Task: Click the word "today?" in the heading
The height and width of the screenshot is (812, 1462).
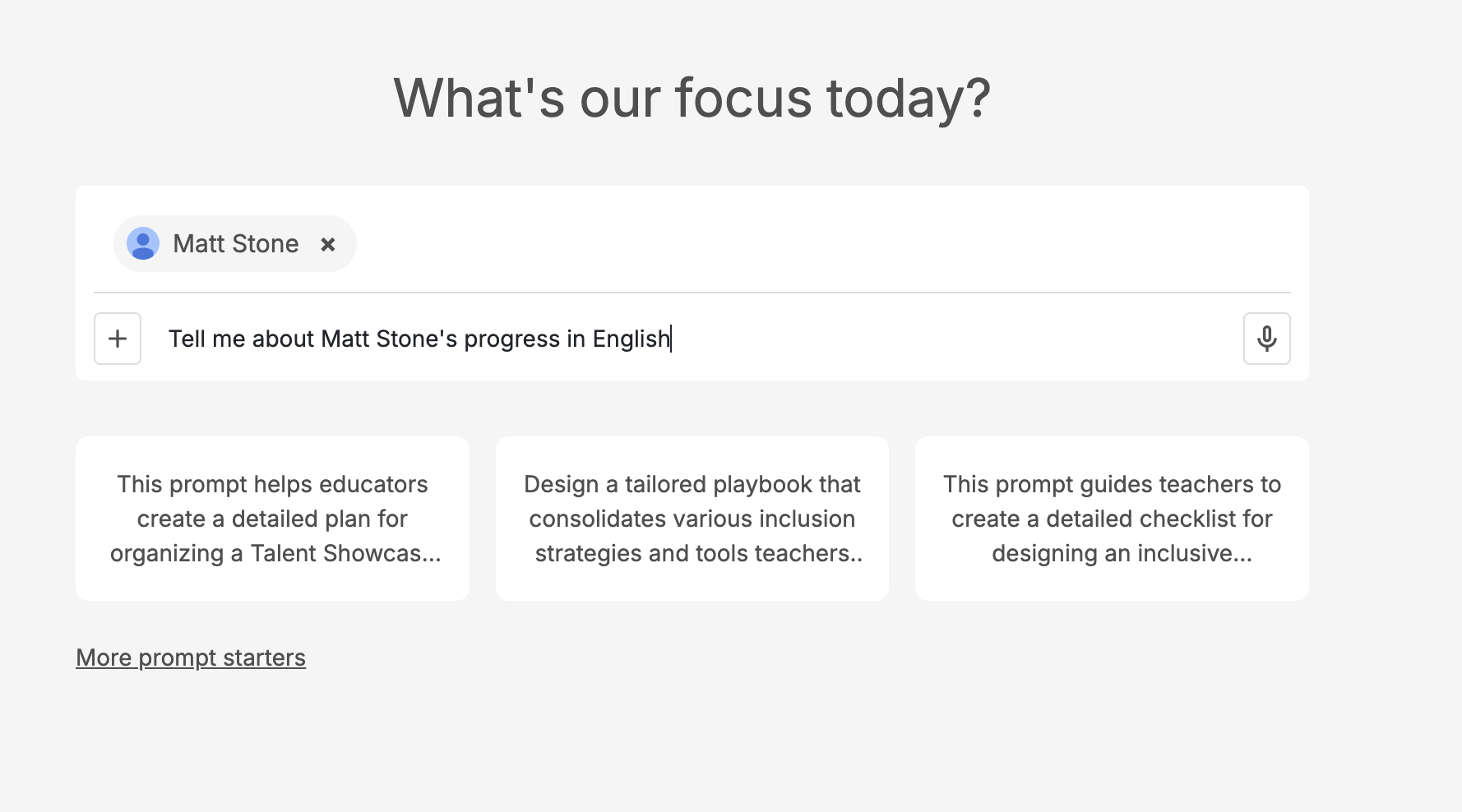Action: (x=908, y=98)
